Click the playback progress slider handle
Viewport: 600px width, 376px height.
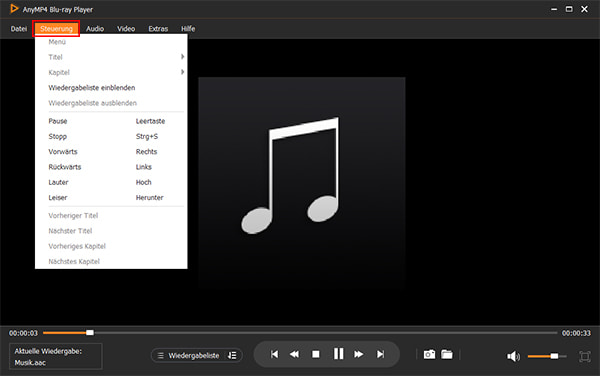pyautogui.click(x=90, y=333)
